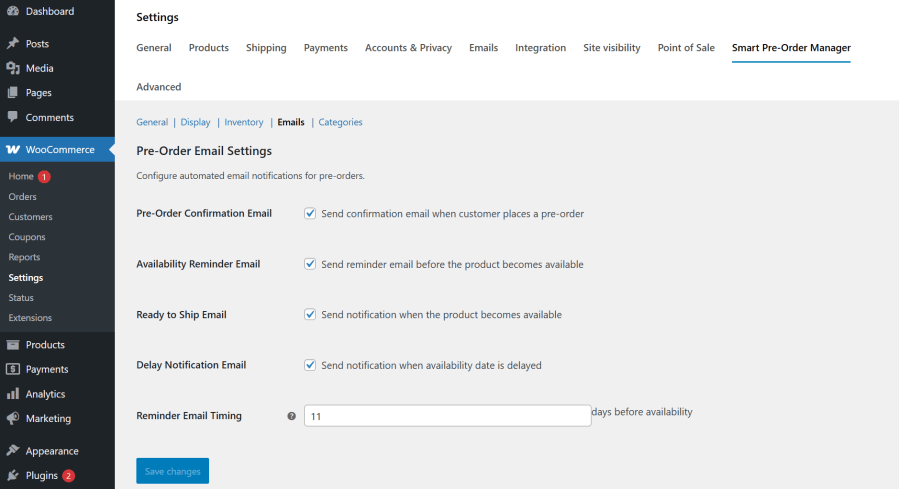This screenshot has height=489, width=899.
Task: Click the Appearance paintbrush icon
Action: coord(13,451)
